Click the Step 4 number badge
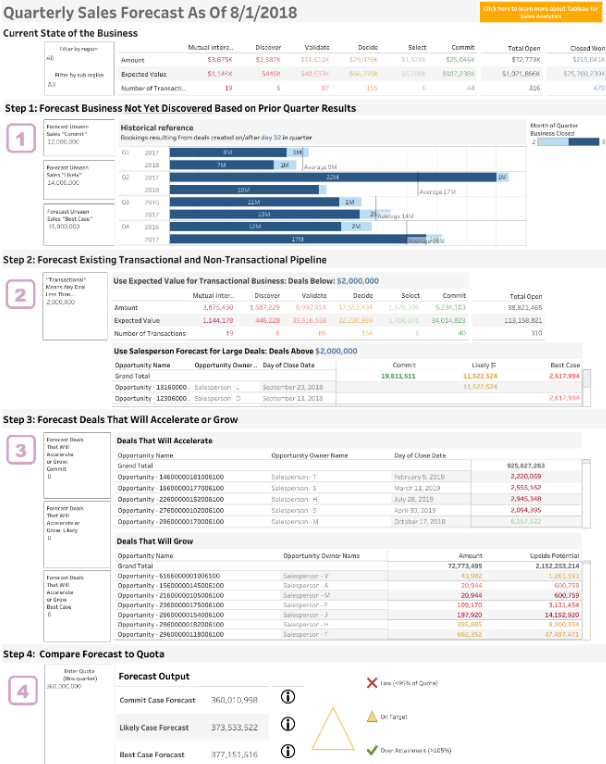The width and height of the screenshot is (606, 764). [x=23, y=691]
